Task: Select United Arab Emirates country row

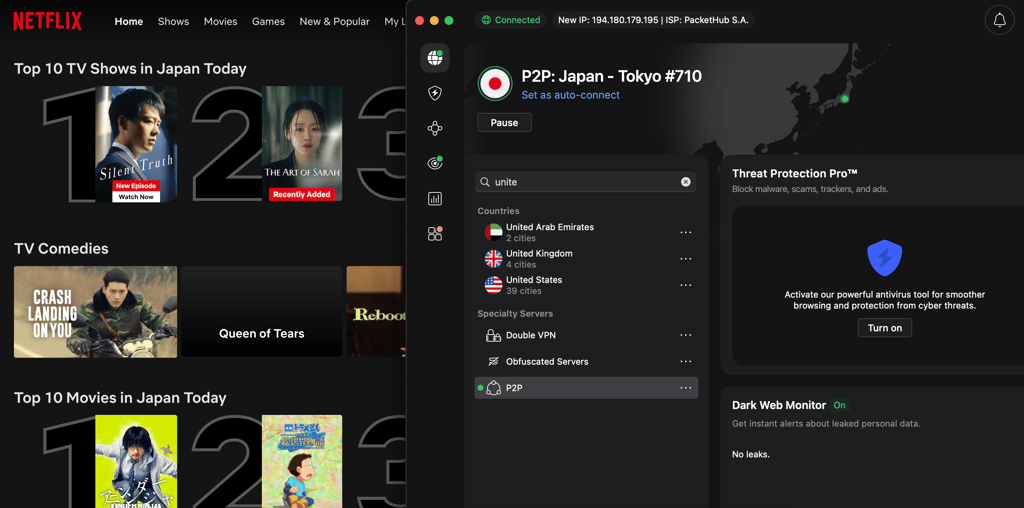Action: tap(586, 232)
